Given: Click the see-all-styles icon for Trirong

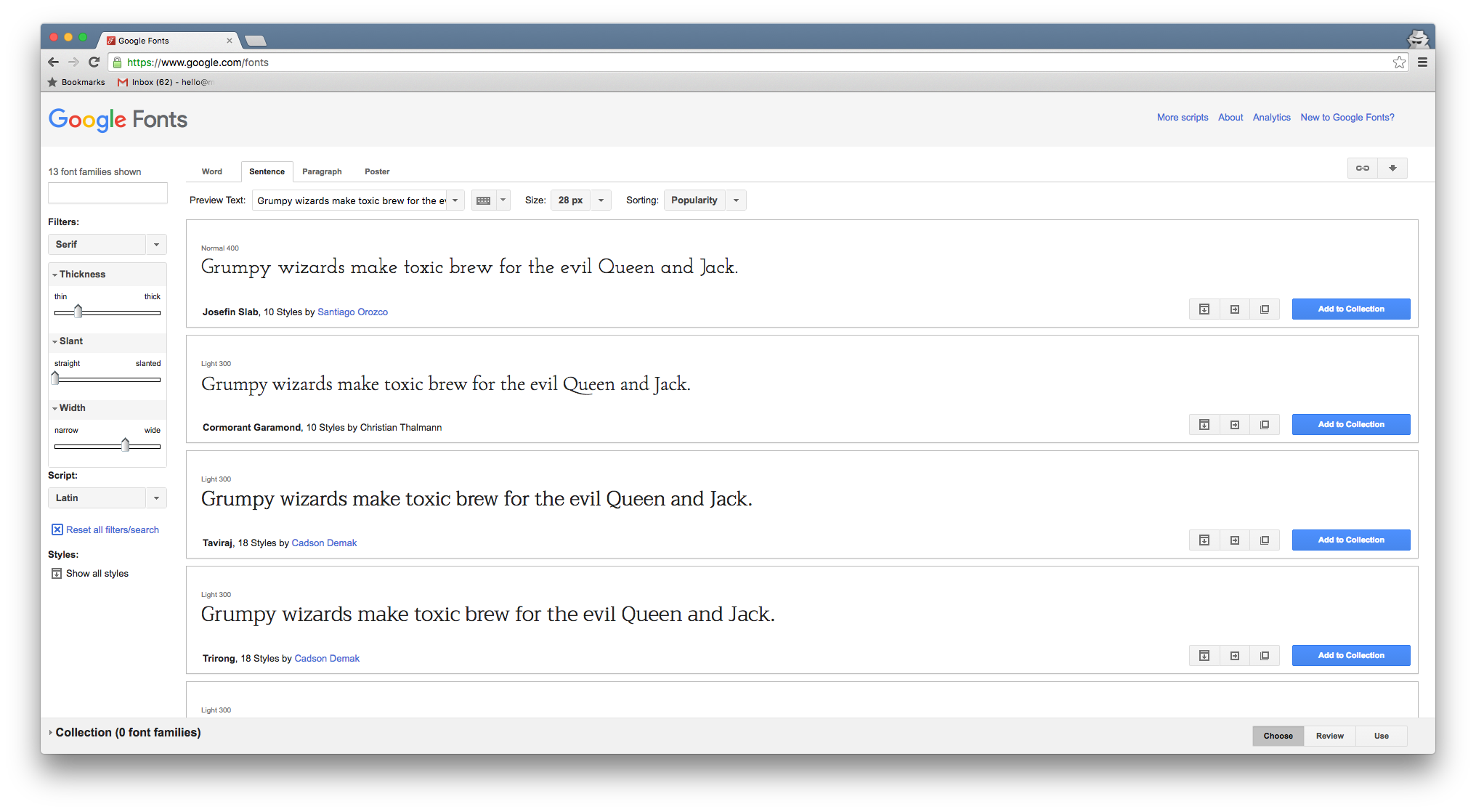Looking at the screenshot, I should click(x=1204, y=656).
